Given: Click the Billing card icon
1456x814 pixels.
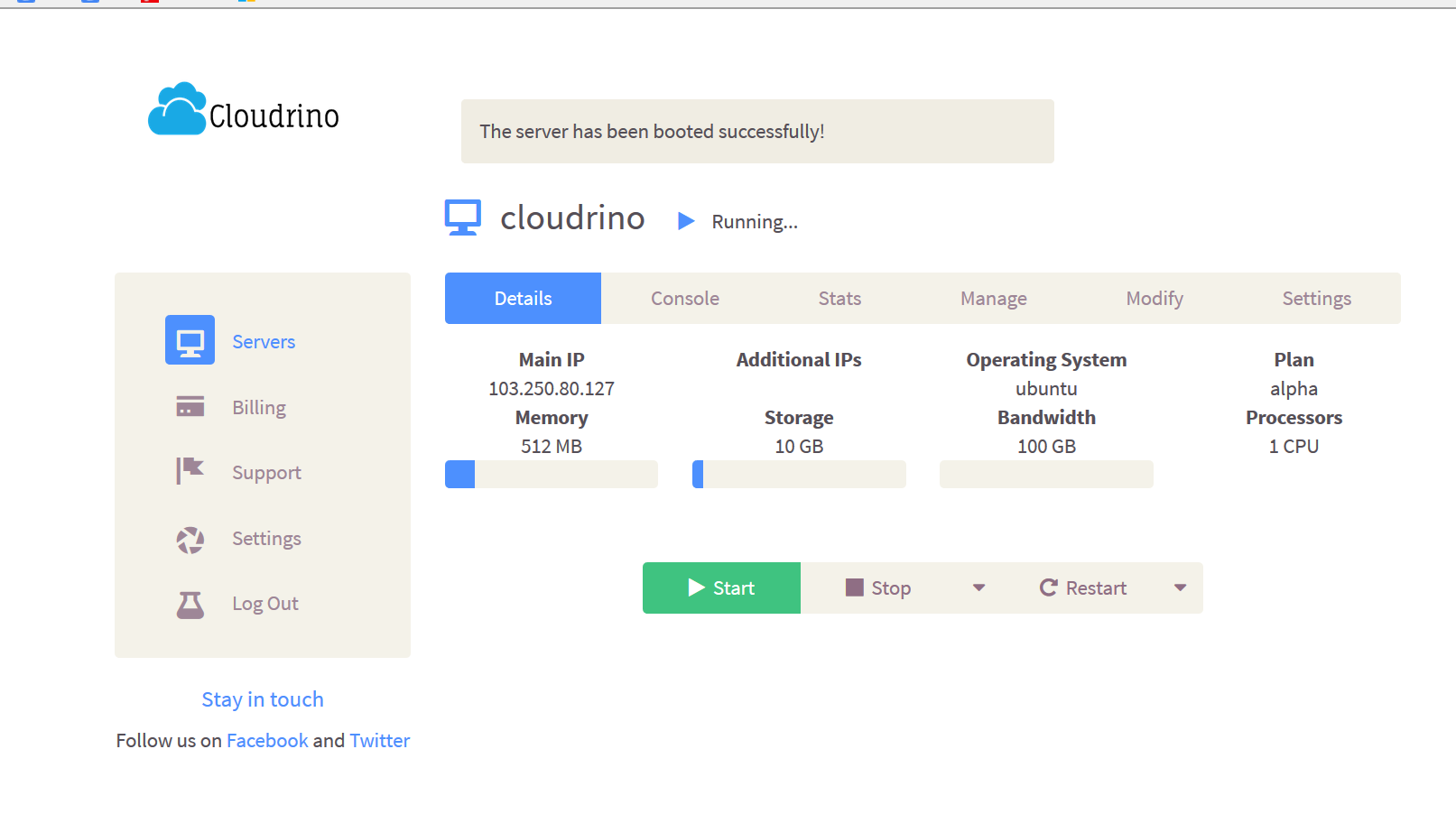Looking at the screenshot, I should [190, 407].
